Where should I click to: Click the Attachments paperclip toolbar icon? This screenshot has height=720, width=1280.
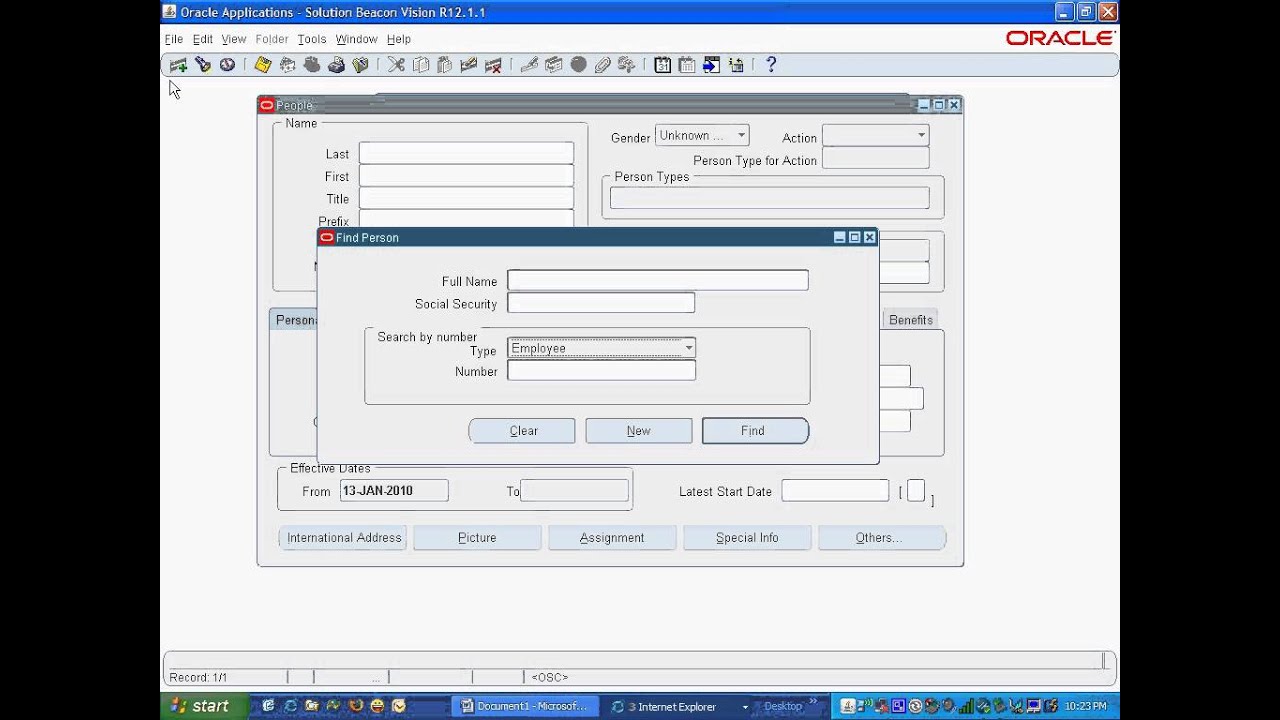click(x=602, y=65)
